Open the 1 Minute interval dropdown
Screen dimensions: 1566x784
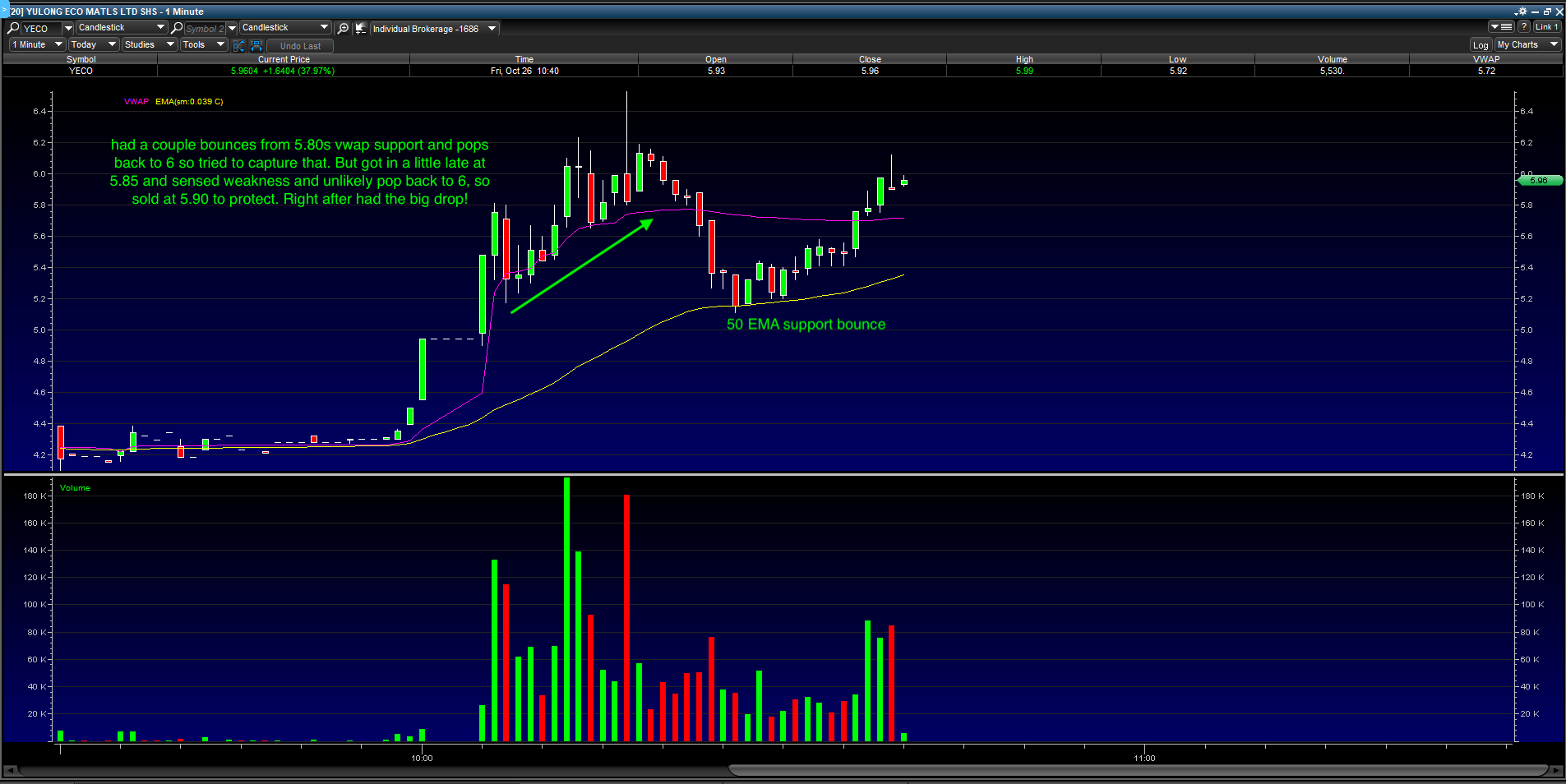[x=37, y=45]
